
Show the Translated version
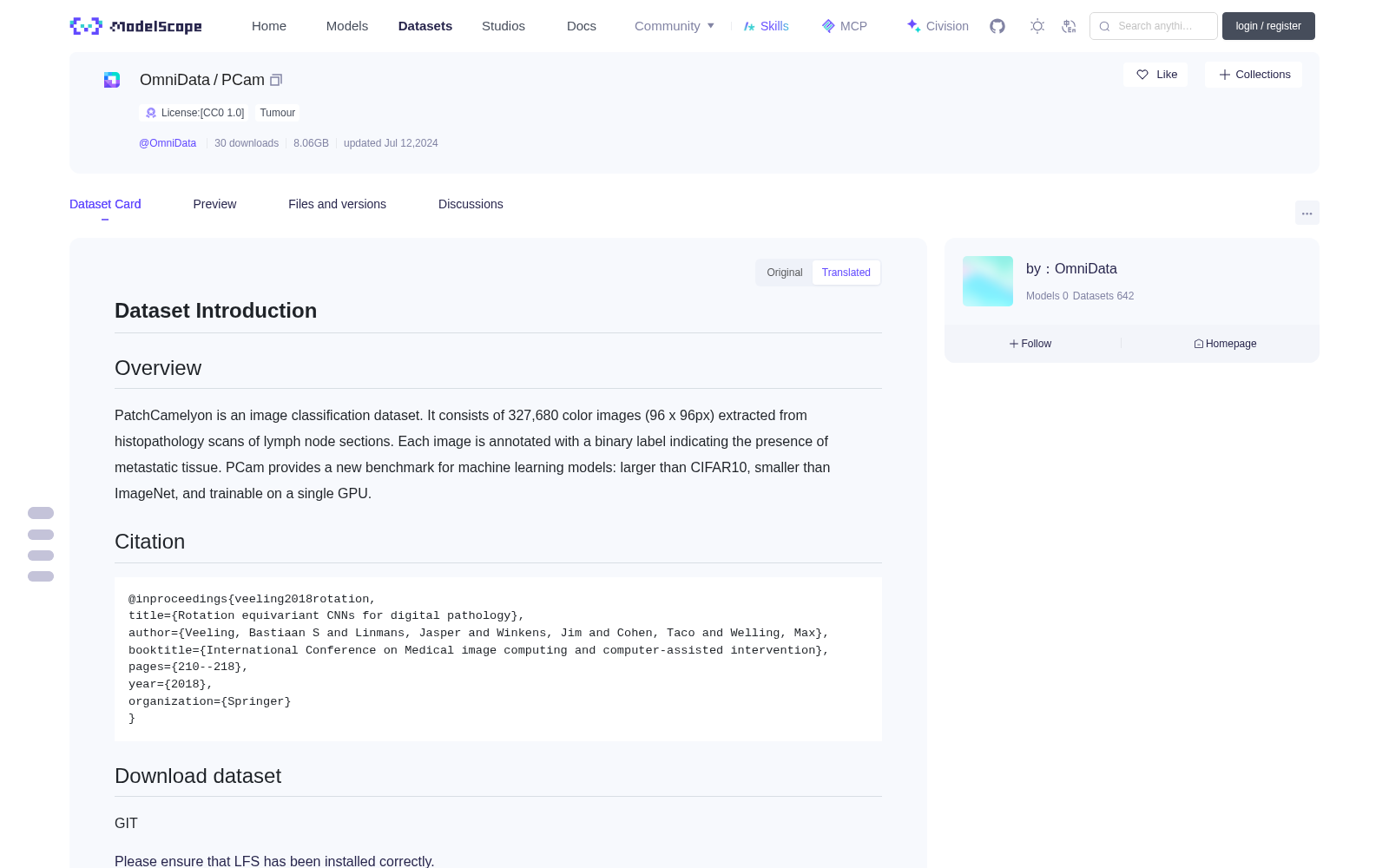[x=846, y=273]
